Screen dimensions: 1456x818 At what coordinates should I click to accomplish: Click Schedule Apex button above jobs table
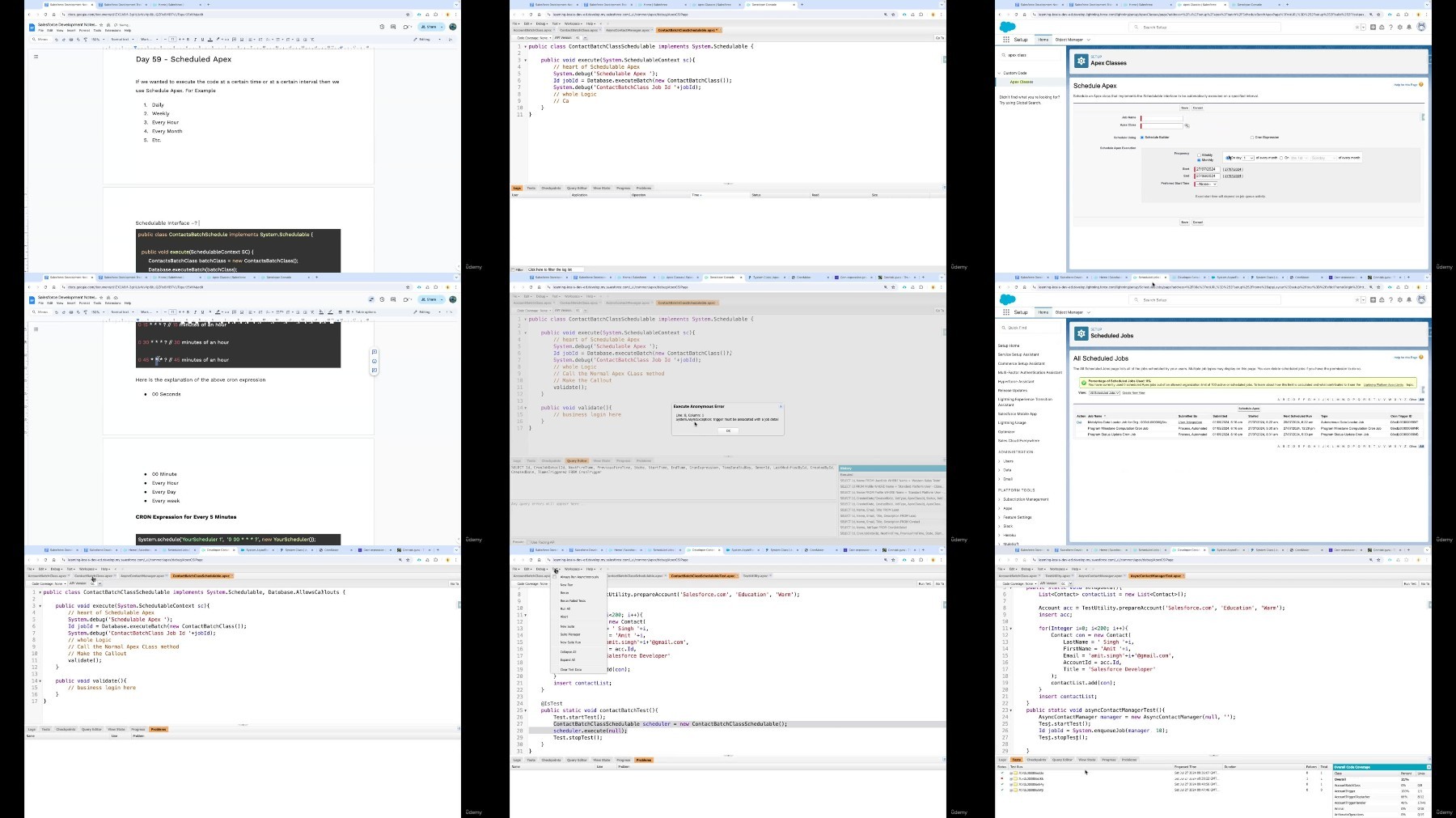coord(1249,409)
